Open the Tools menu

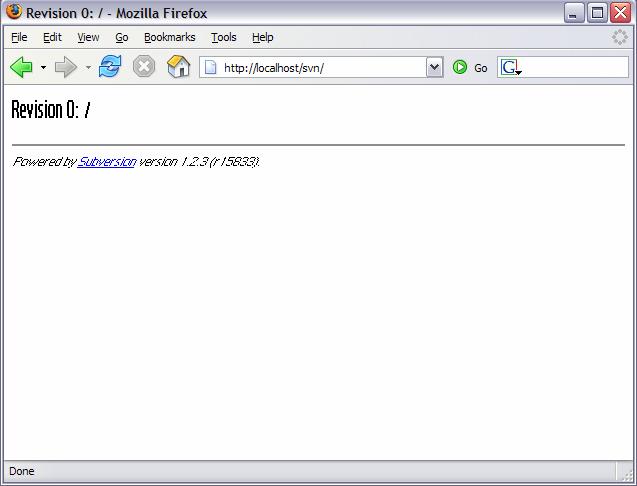223,37
